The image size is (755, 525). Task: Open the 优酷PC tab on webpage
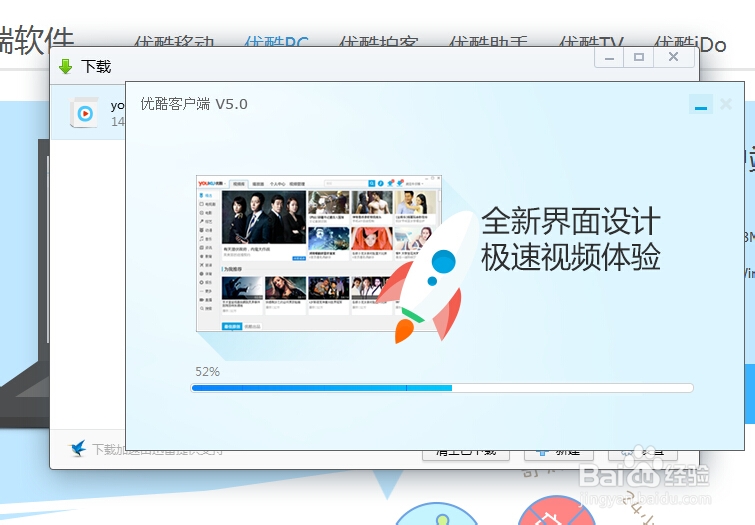[x=276, y=41]
